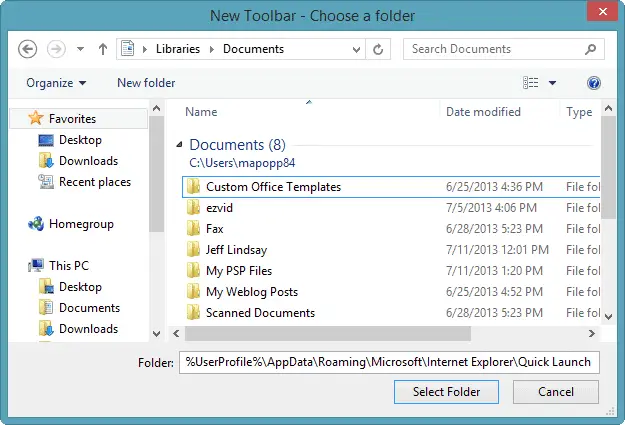
Task: Click the search magnifier icon
Action: pos(590,49)
